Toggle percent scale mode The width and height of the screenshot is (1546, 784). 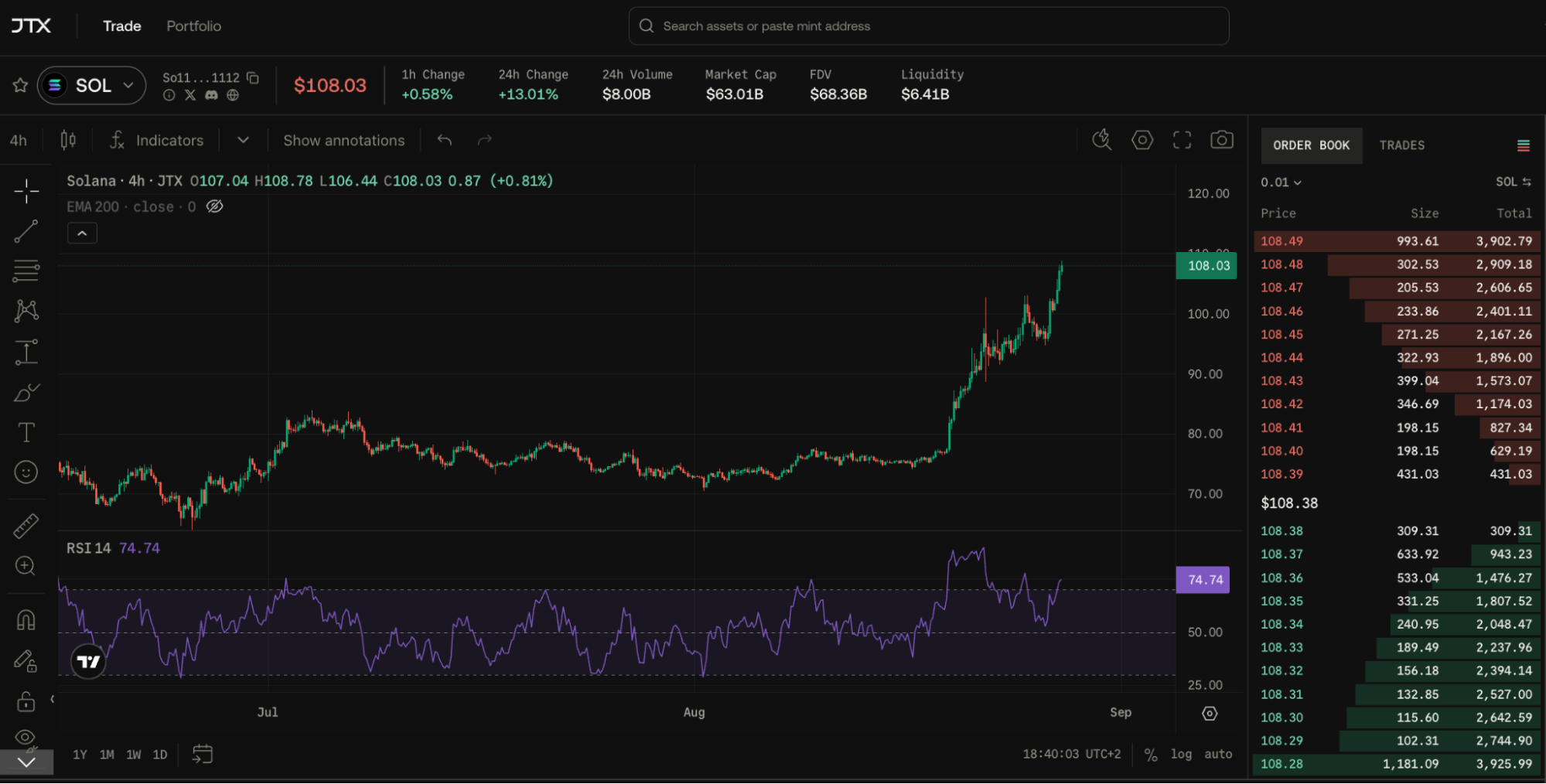point(1151,755)
